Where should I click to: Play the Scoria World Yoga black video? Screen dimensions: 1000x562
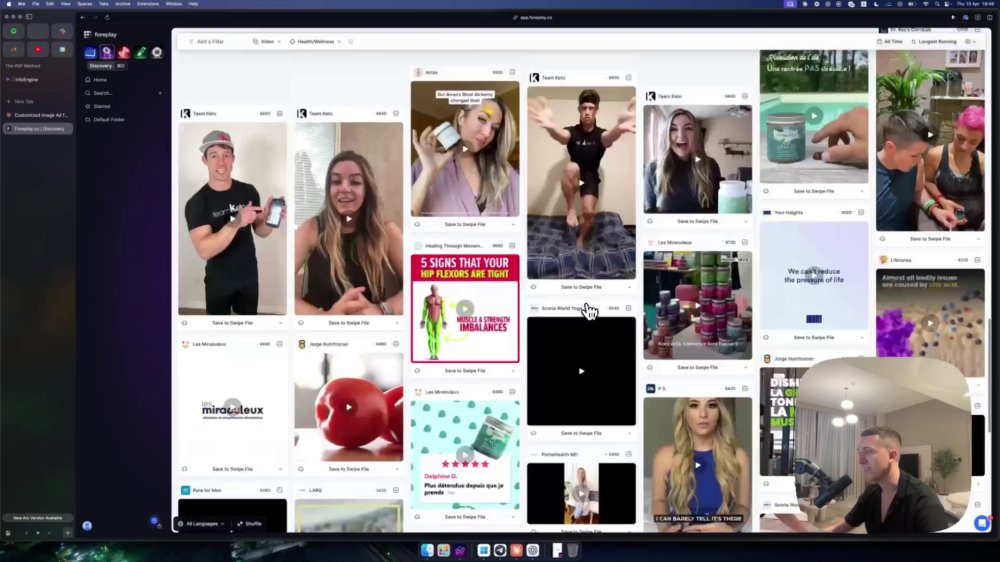[x=581, y=371]
